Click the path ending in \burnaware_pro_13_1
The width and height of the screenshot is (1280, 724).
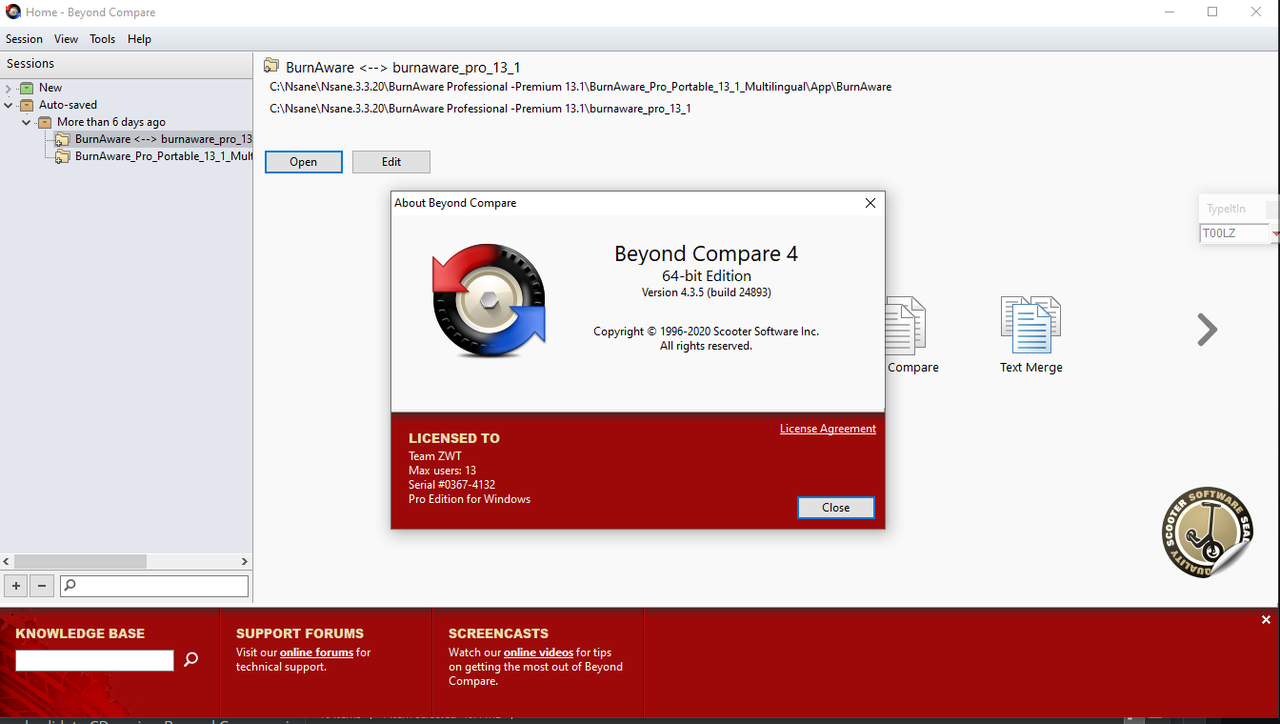pos(480,108)
